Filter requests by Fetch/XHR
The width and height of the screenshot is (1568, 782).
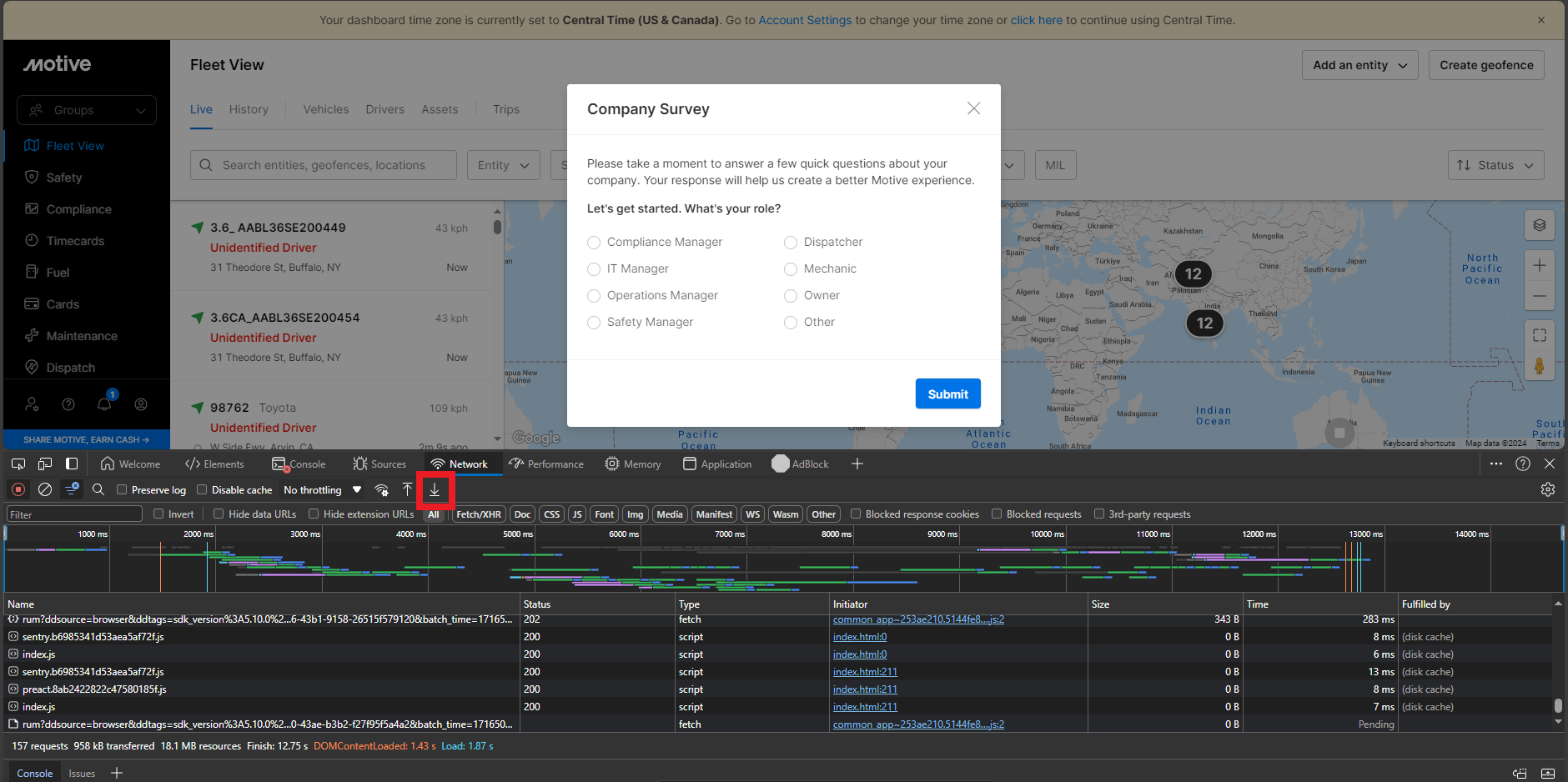pyautogui.click(x=479, y=514)
